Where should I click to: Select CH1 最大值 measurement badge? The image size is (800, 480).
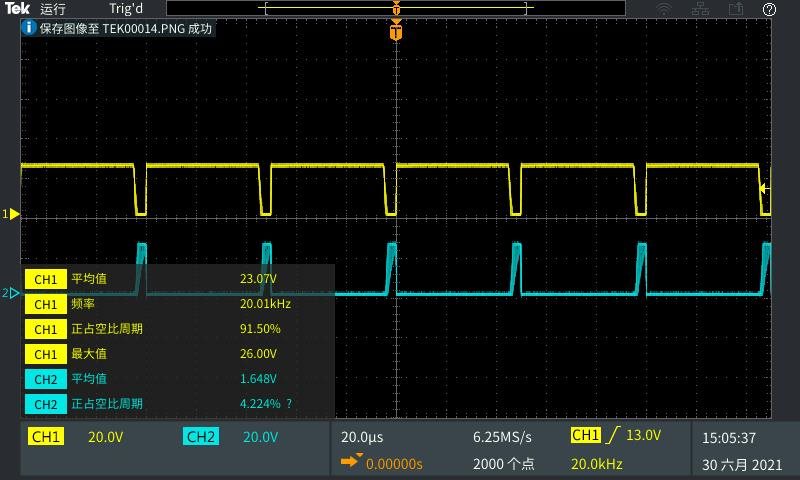coord(46,354)
